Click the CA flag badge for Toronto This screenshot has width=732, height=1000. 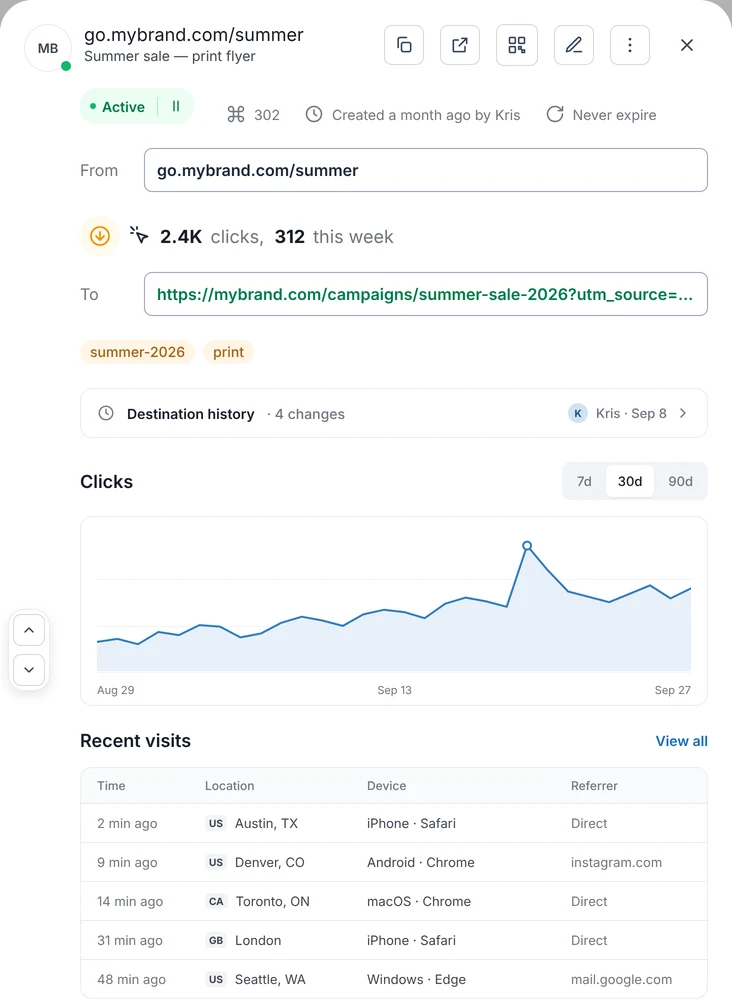[x=216, y=901]
